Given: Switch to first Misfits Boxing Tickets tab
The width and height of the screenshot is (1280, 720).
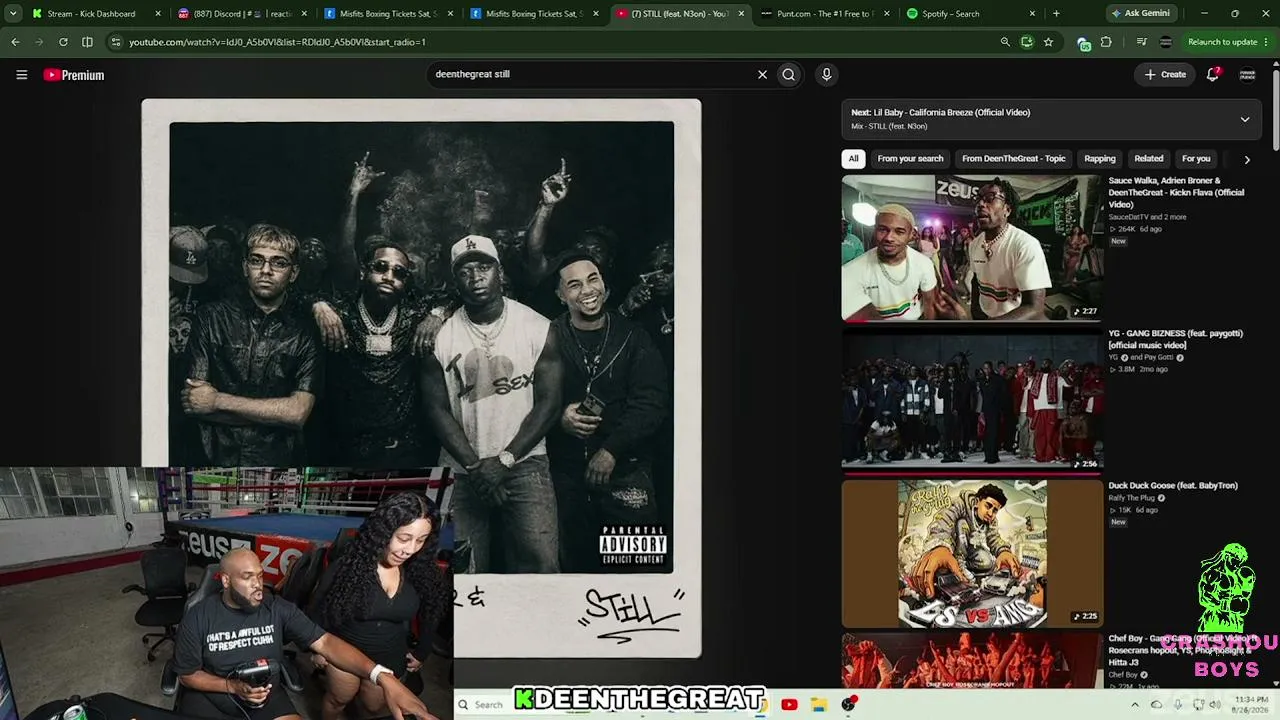Looking at the screenshot, I should coord(388,14).
